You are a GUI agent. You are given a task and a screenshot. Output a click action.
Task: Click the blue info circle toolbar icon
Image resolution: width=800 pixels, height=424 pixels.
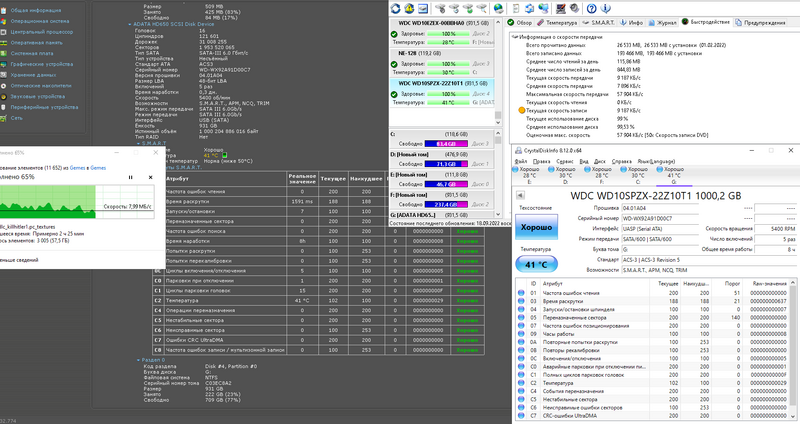coord(606,9)
